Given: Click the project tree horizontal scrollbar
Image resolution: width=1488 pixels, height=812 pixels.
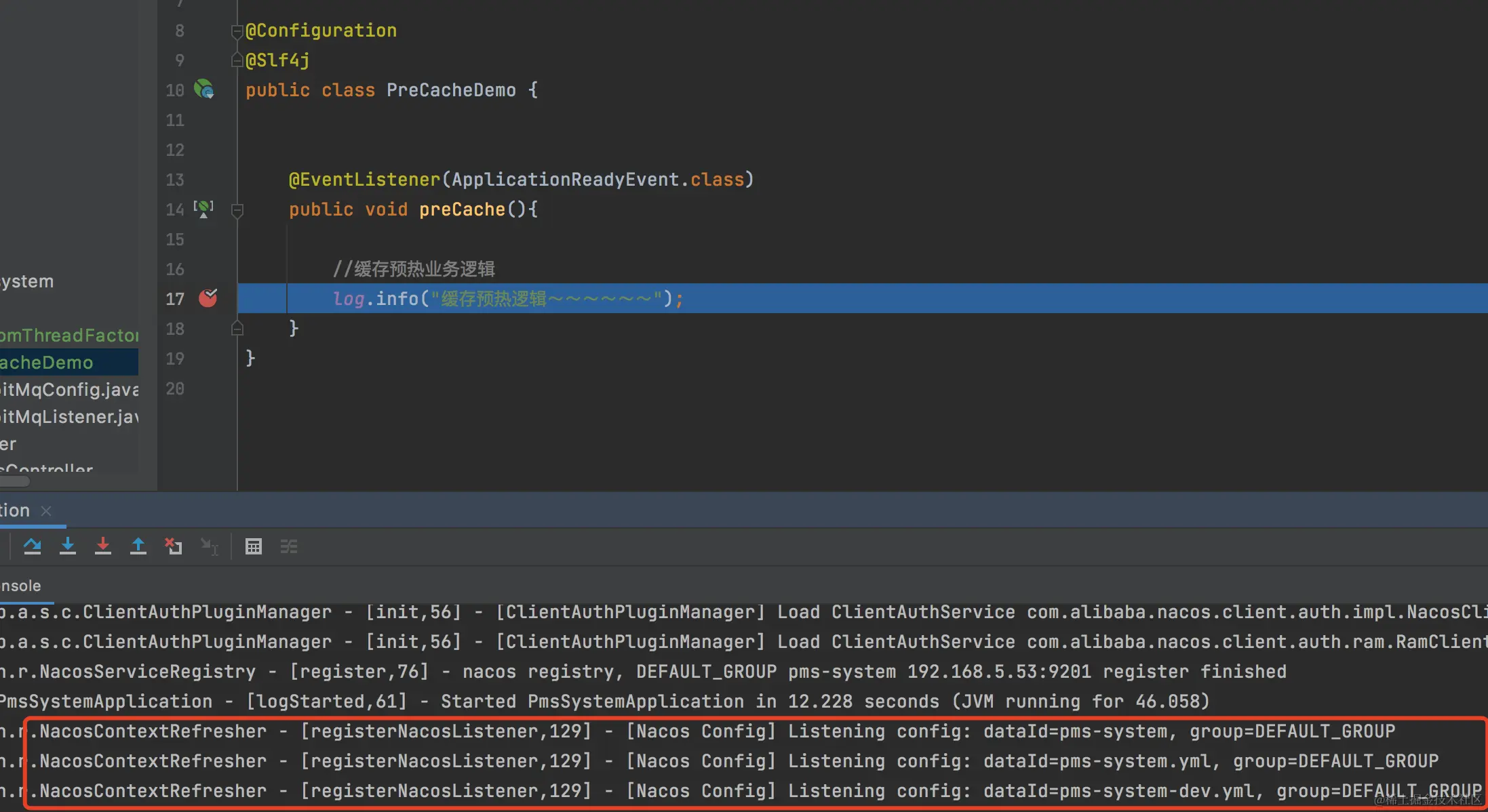Looking at the screenshot, I should point(15,481).
